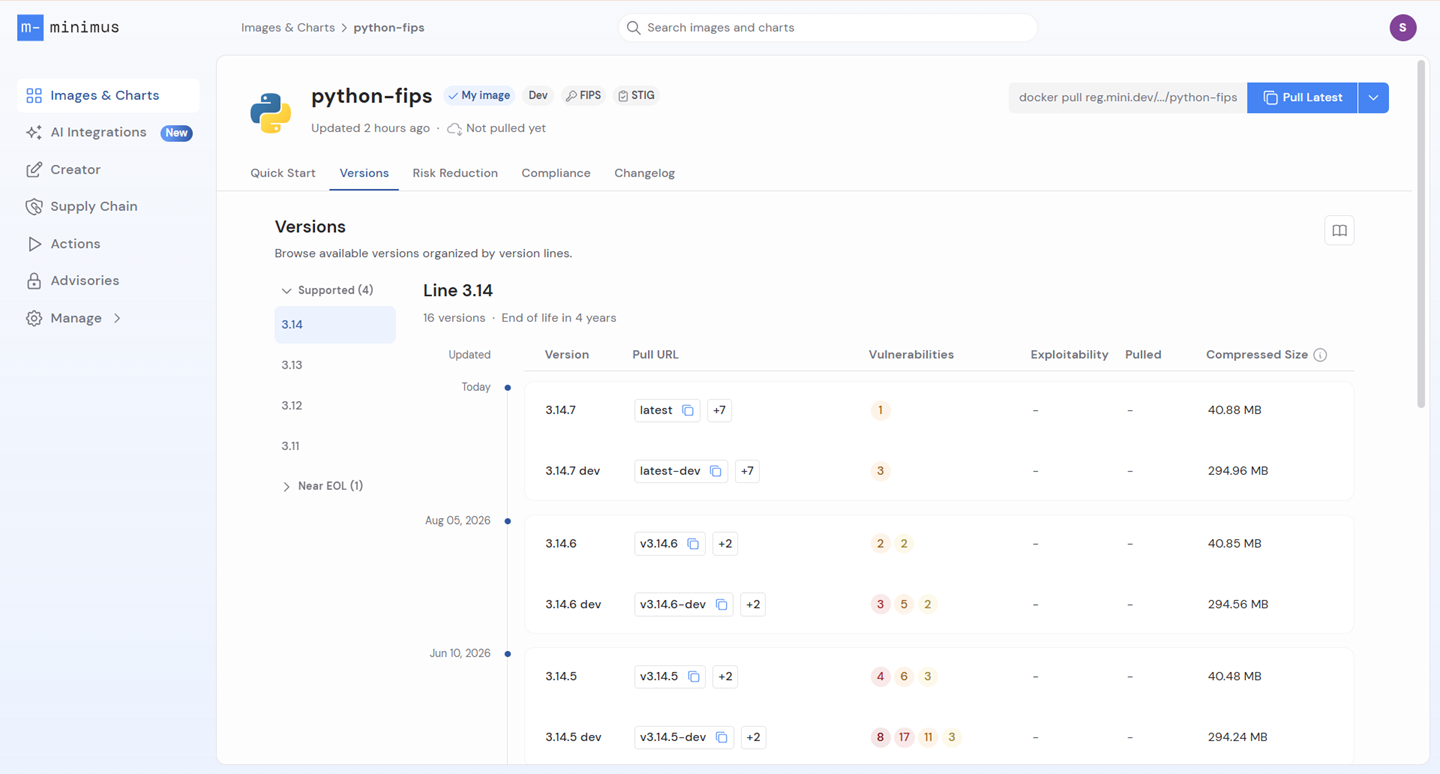Open the Pull Latest dropdown arrow
Viewport: 1440px width, 774px height.
tap(1373, 98)
